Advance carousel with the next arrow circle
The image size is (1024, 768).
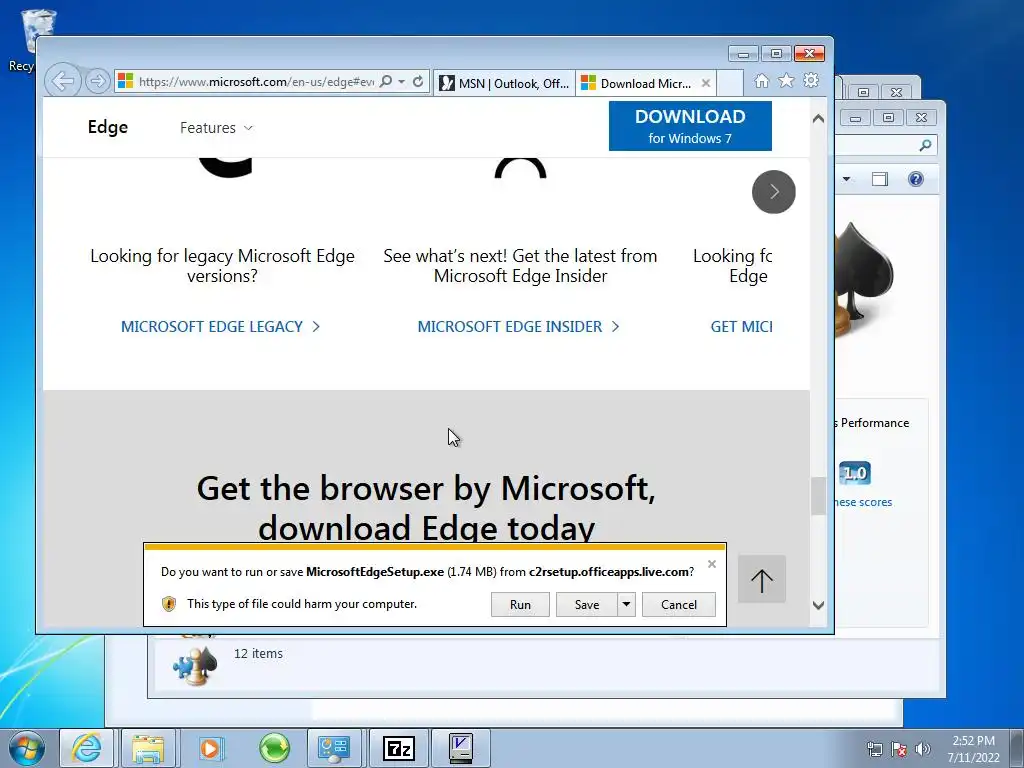tap(774, 192)
